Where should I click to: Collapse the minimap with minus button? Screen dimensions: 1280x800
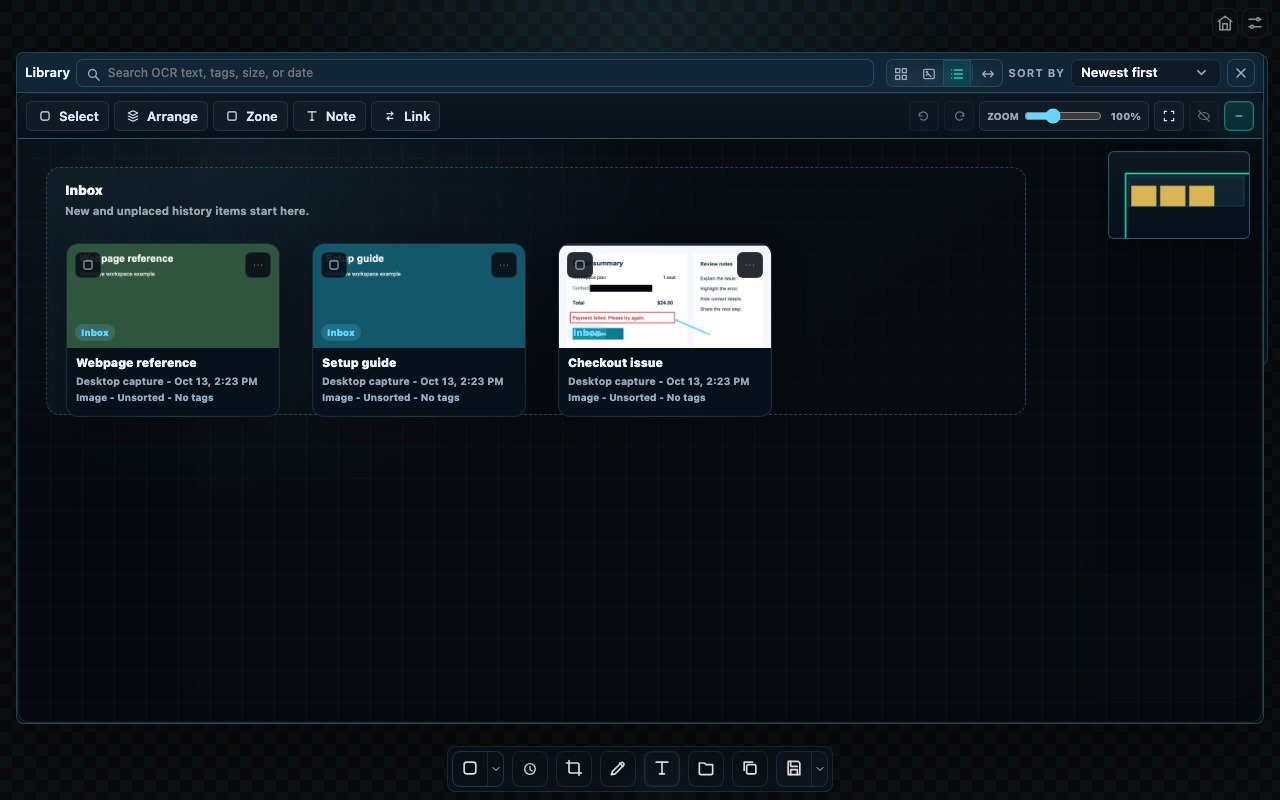(1239, 116)
